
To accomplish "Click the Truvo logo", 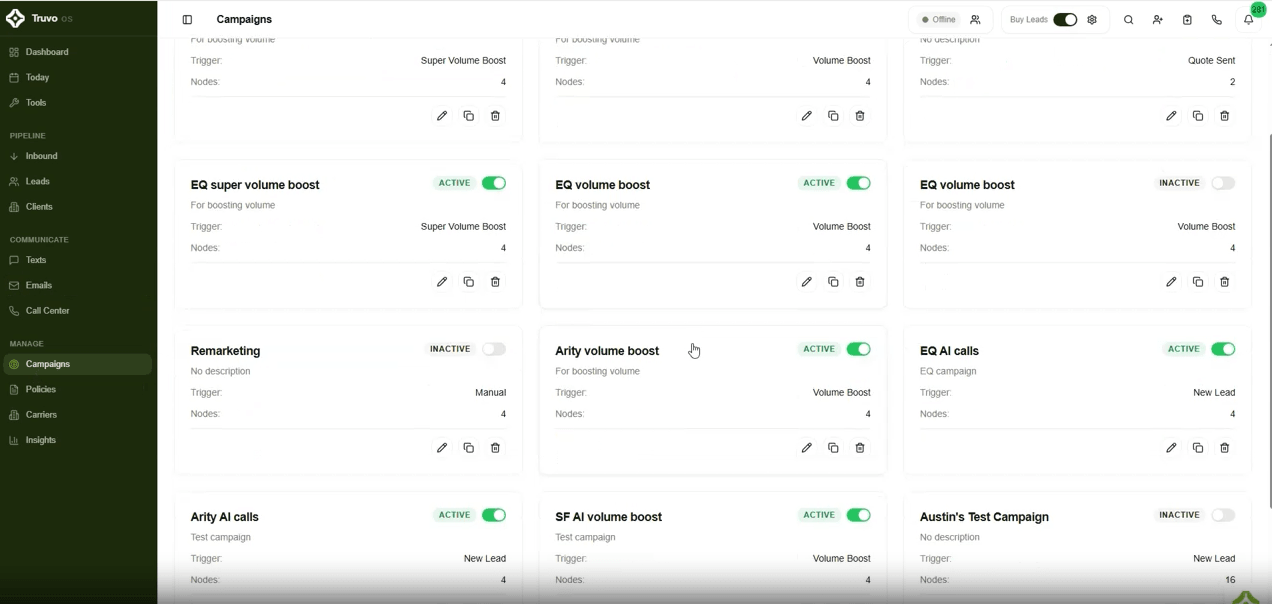I will 15,18.
